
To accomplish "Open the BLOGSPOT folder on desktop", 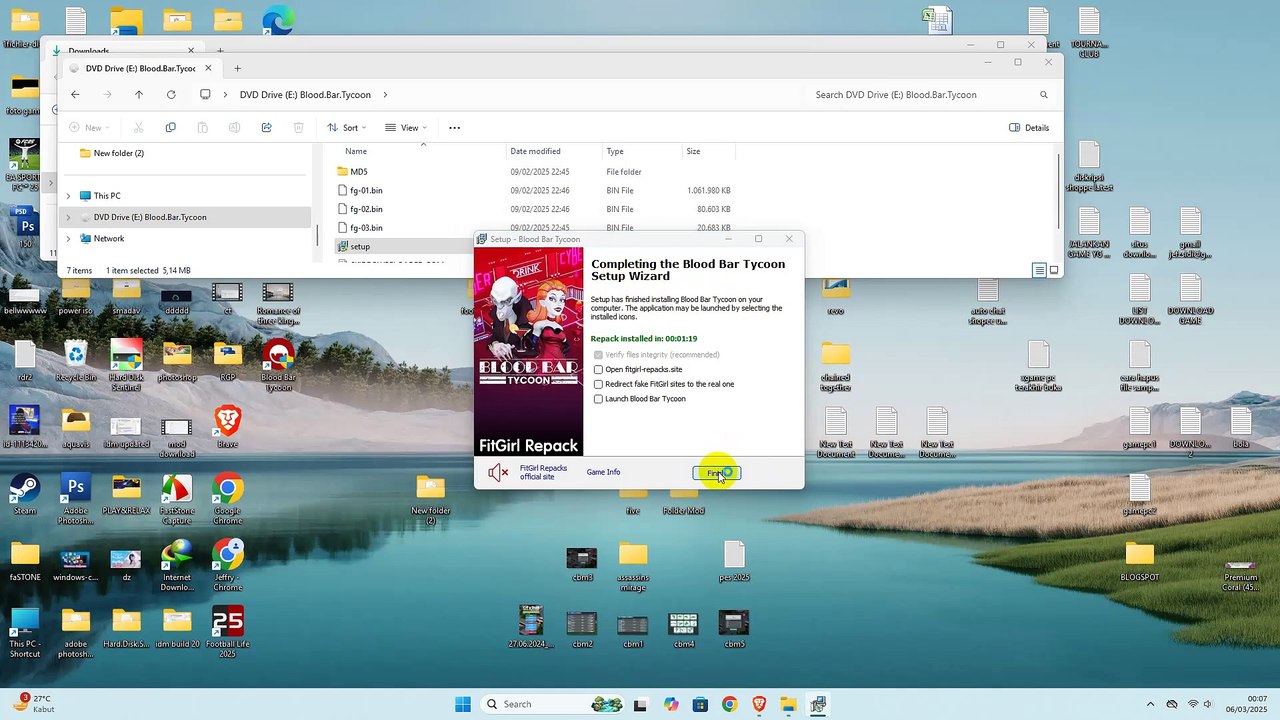I will [x=1139, y=561].
